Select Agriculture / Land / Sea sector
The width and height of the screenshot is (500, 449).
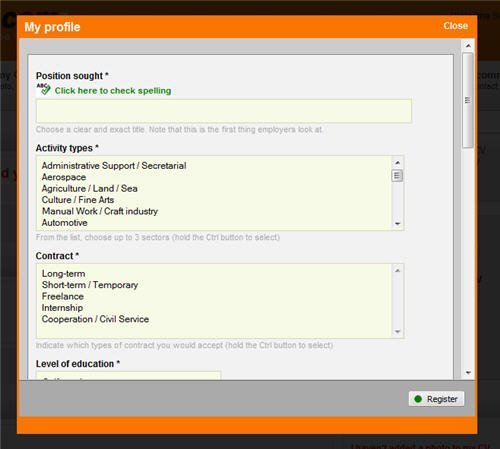pyautogui.click(x=89, y=188)
